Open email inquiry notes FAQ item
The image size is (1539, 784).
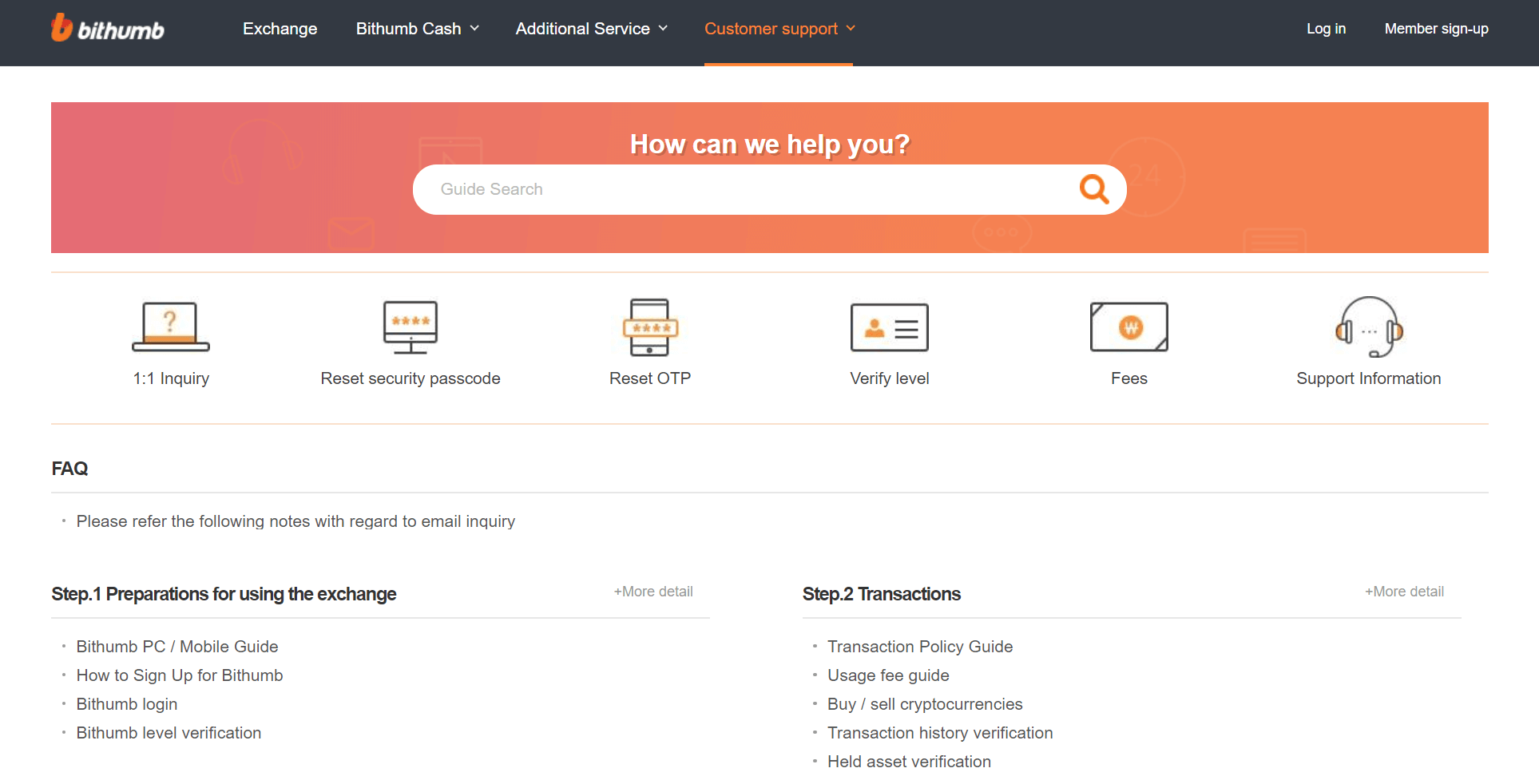(296, 521)
